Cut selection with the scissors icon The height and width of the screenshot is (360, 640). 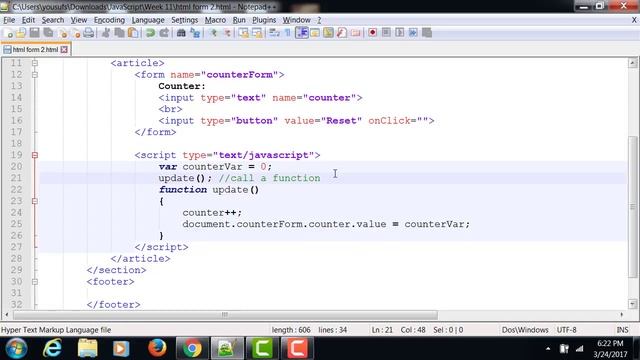click(x=106, y=33)
